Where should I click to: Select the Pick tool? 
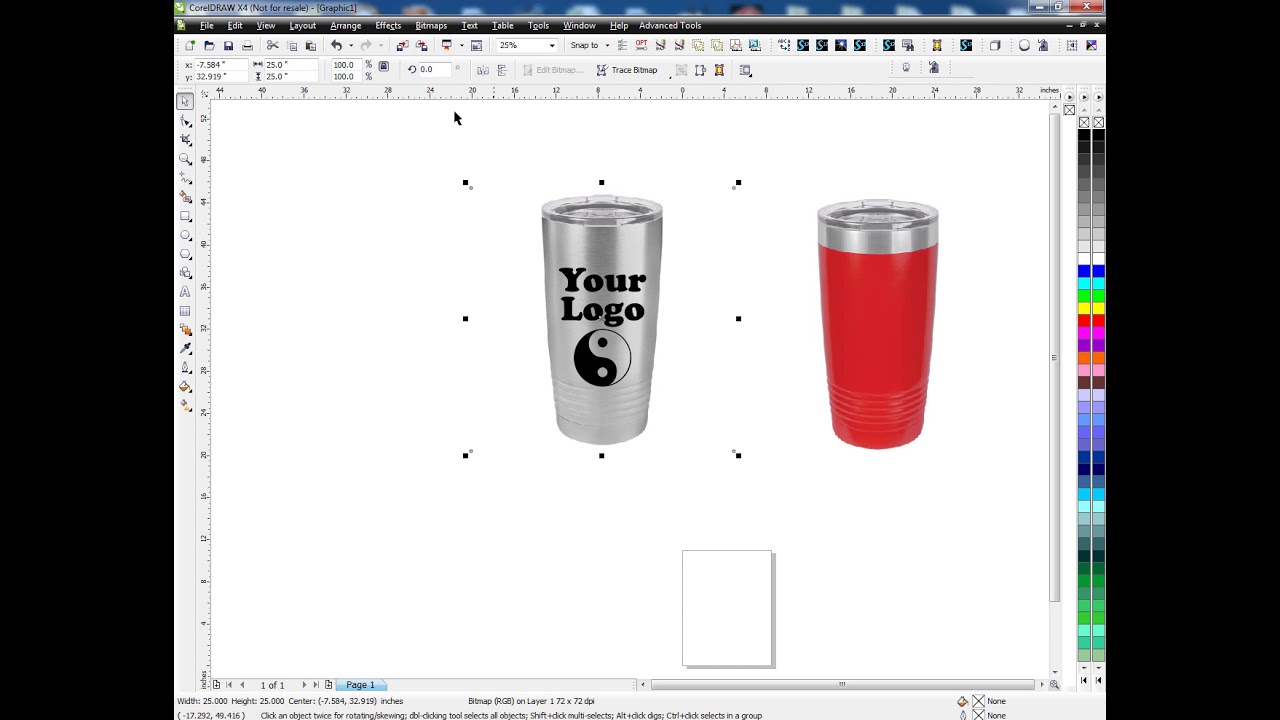coord(185,101)
